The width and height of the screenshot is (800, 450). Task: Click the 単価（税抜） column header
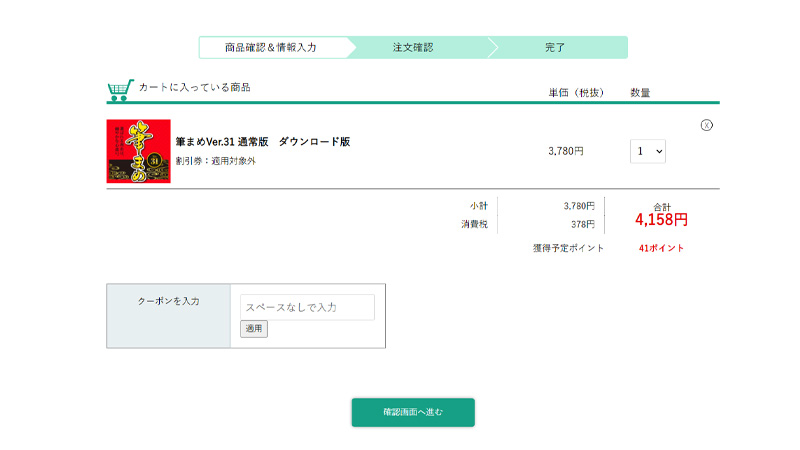click(x=576, y=92)
